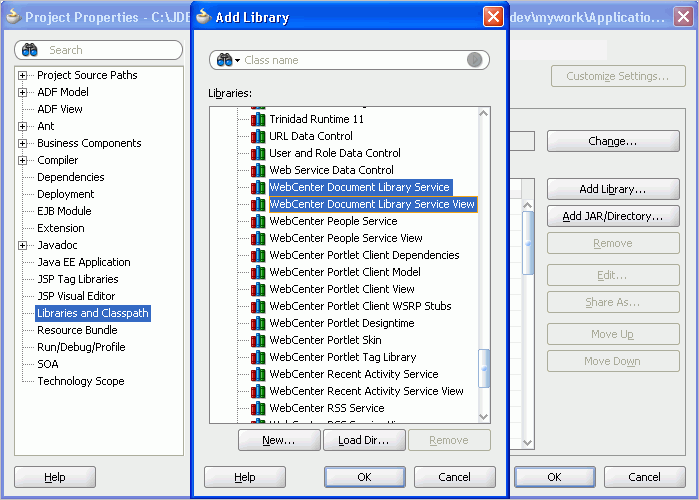
Task: Click the Project Properties classpath list scrollbar thumb
Action: pos(528,243)
